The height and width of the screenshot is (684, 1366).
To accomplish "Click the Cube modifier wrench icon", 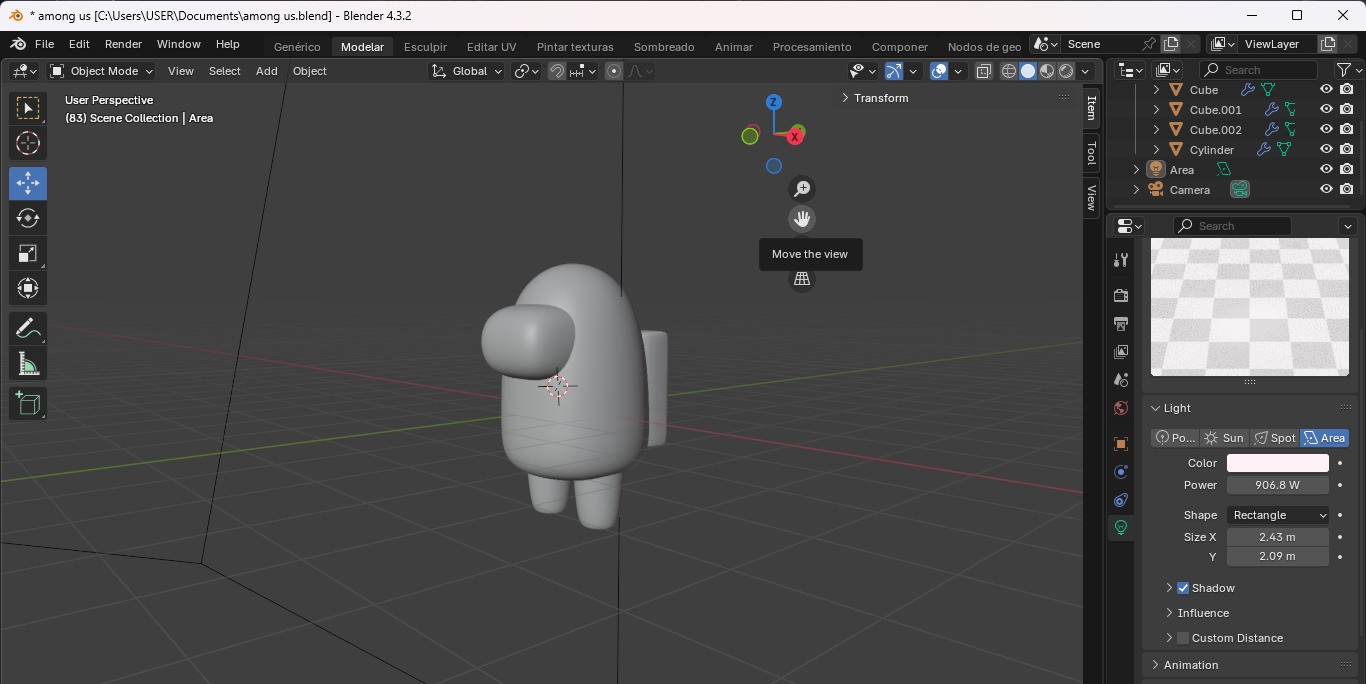I will [x=1247, y=90].
